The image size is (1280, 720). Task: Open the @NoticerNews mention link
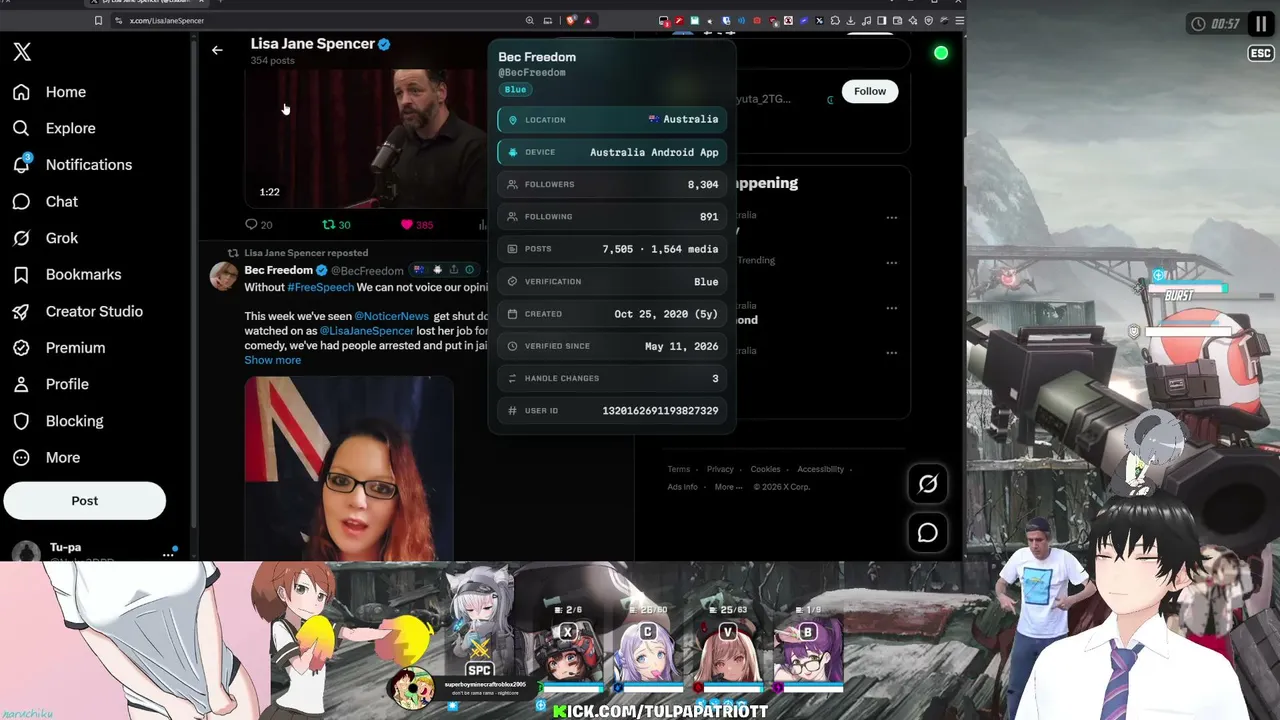(391, 316)
